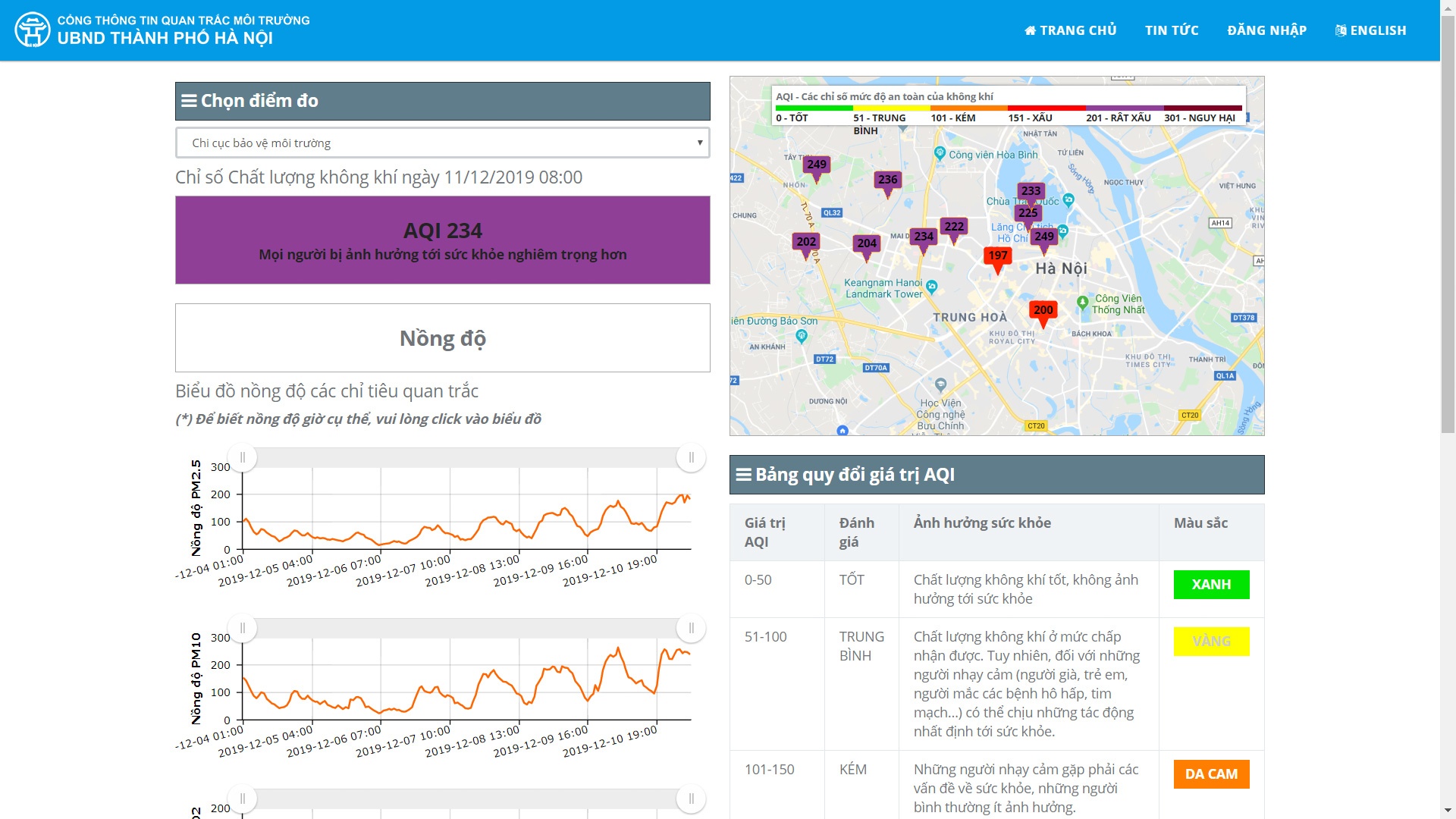Click the PM10 chart right range slider handle
Viewport: 1456px width, 819px height.
pos(691,628)
